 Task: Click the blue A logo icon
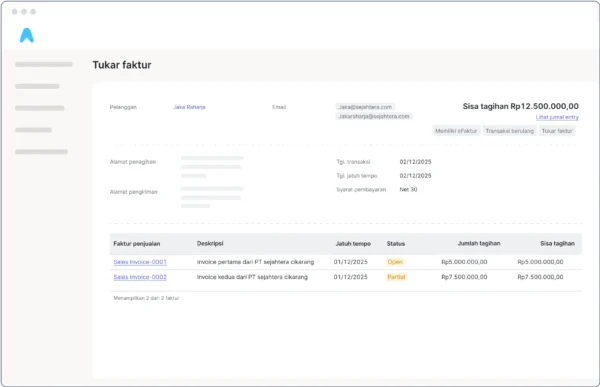(x=27, y=35)
